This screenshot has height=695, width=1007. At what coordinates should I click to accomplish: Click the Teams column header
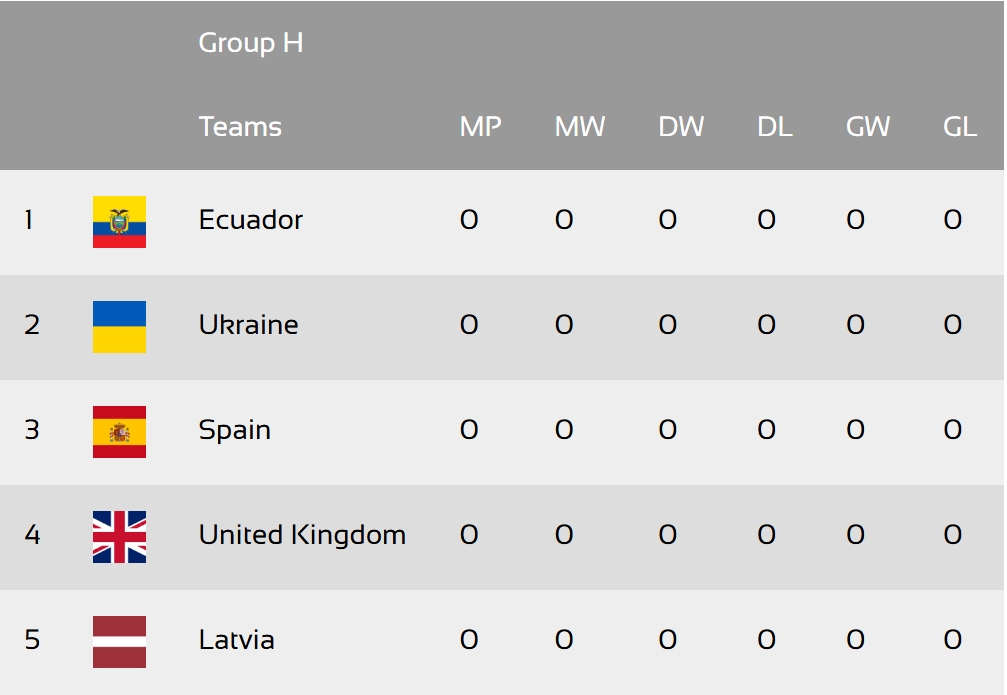click(240, 127)
